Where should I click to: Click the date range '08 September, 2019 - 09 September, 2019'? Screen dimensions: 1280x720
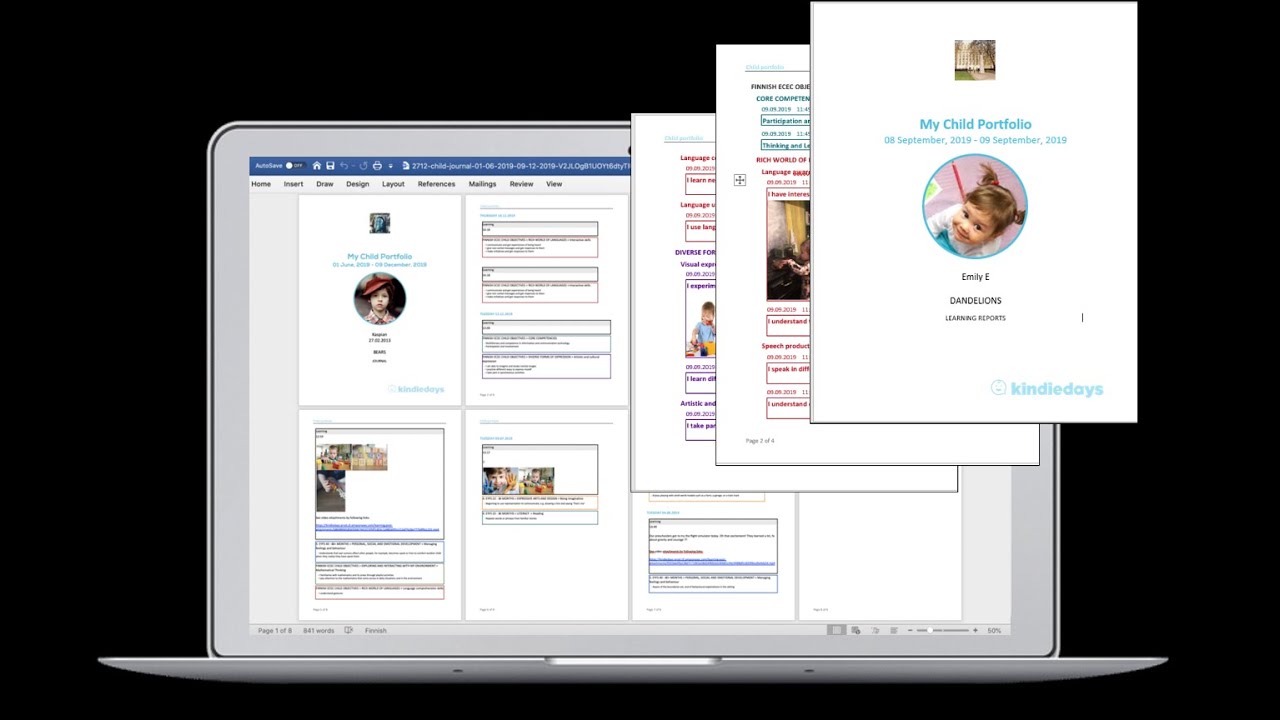point(975,140)
